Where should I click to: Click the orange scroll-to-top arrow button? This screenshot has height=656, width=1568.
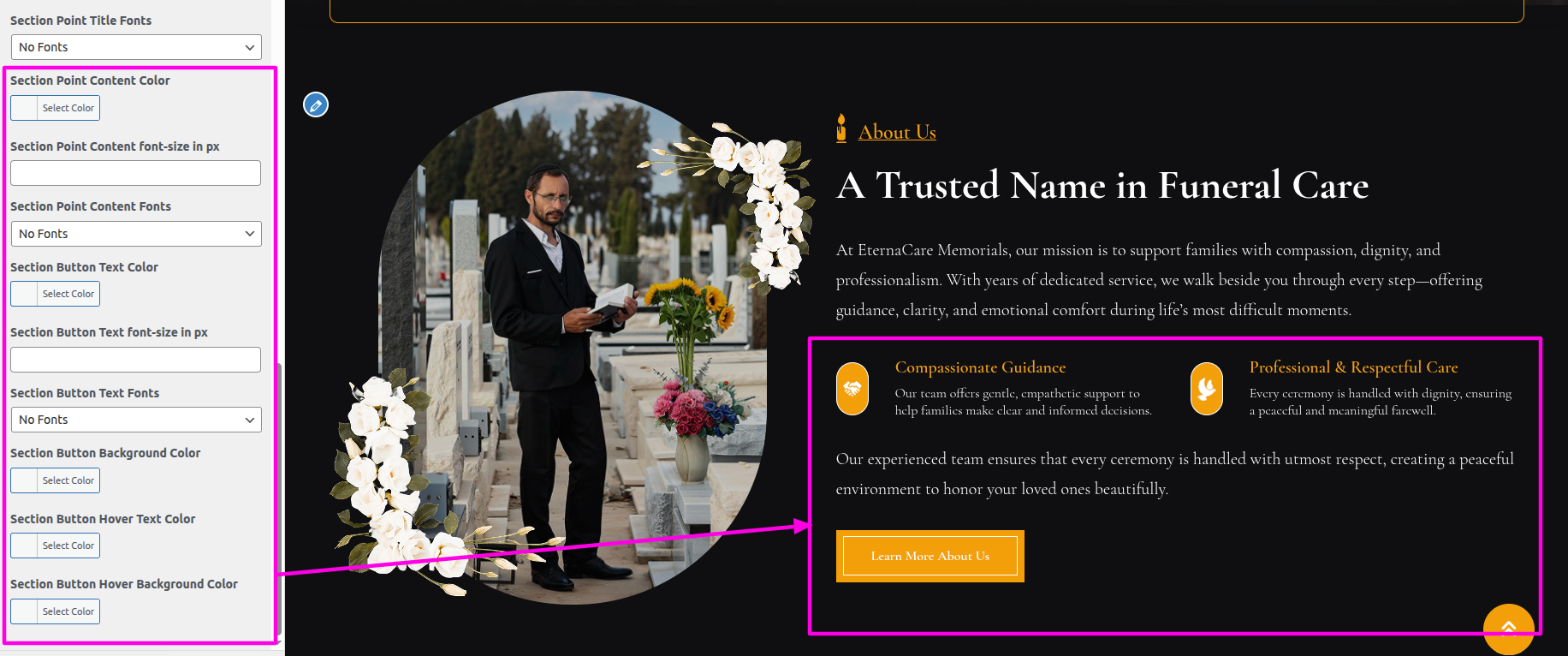click(x=1508, y=629)
